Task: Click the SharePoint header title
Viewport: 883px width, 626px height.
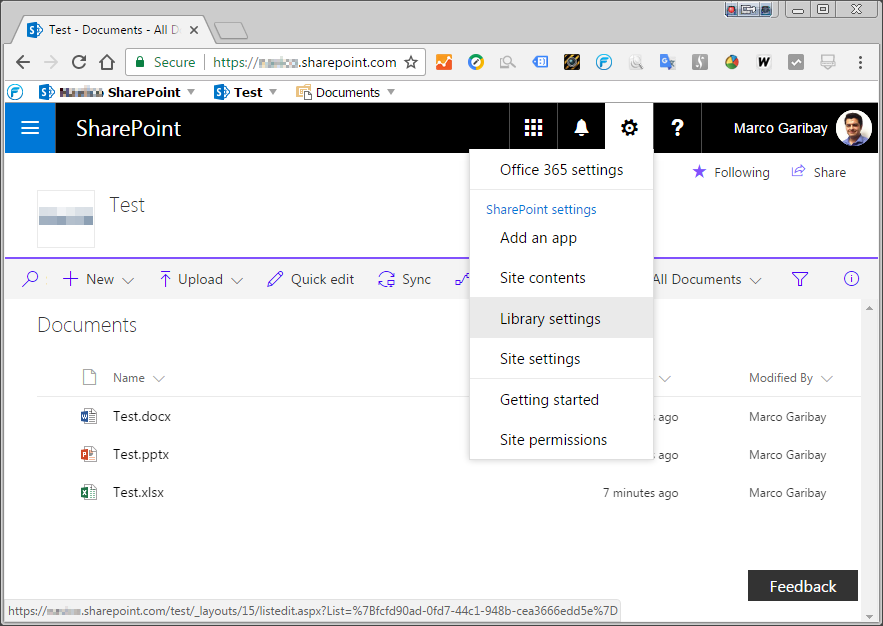Action: click(x=128, y=128)
